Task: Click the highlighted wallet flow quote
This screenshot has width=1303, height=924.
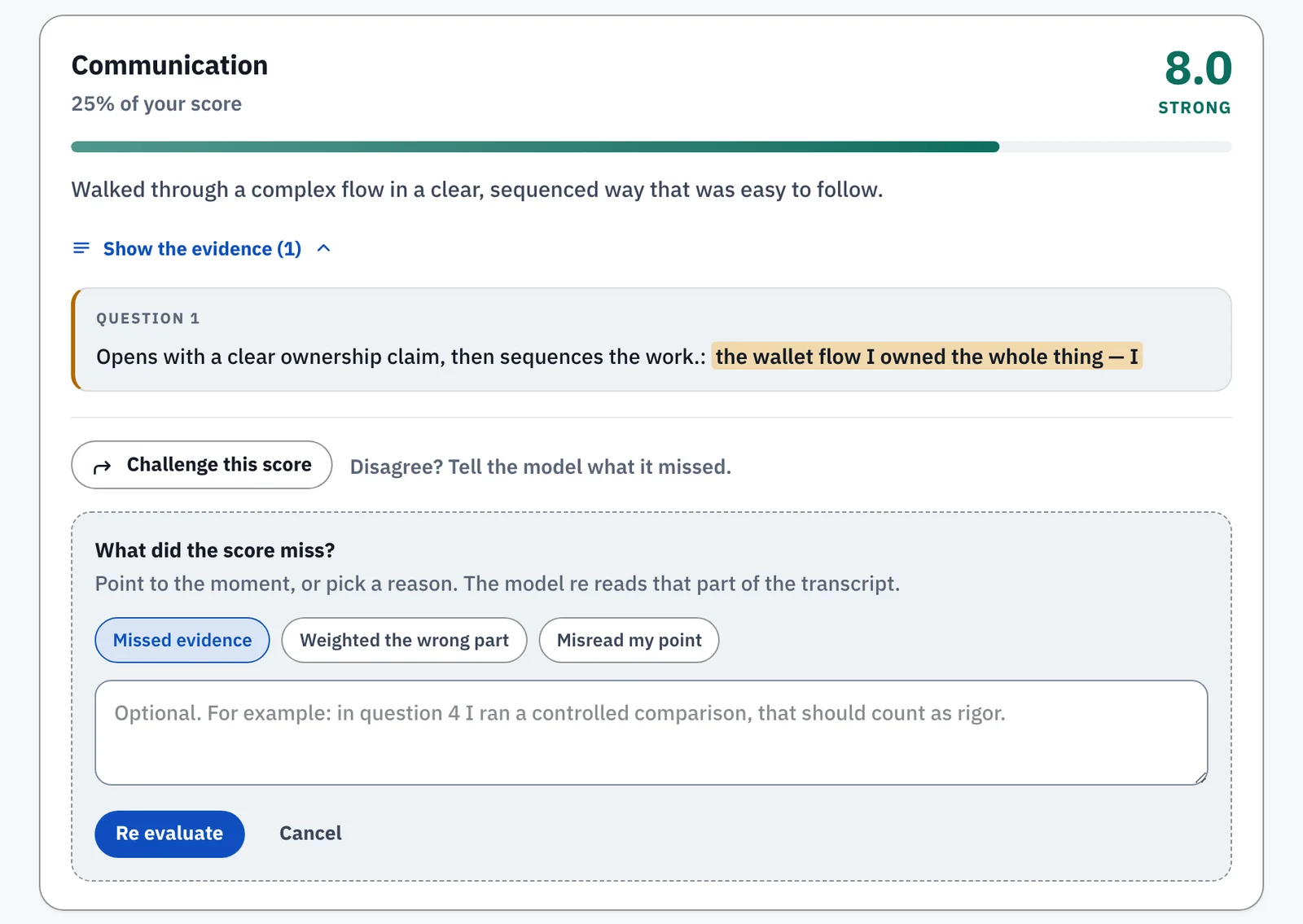Action: click(x=927, y=357)
